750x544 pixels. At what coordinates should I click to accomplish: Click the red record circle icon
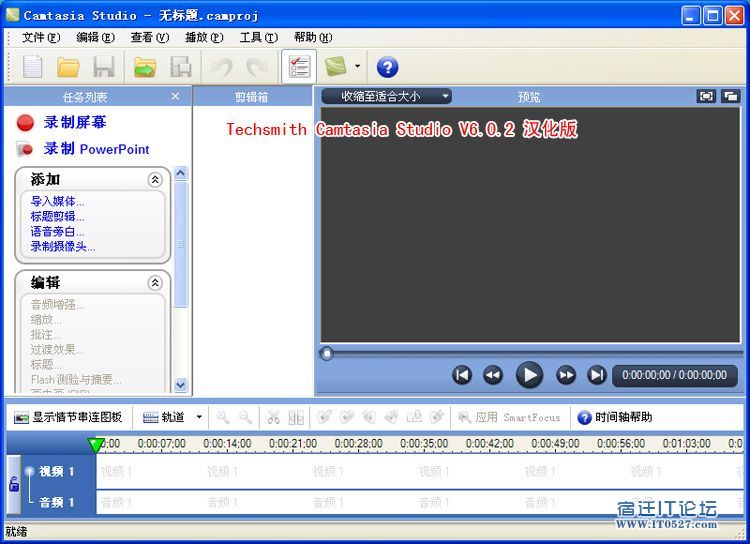click(x=25, y=123)
